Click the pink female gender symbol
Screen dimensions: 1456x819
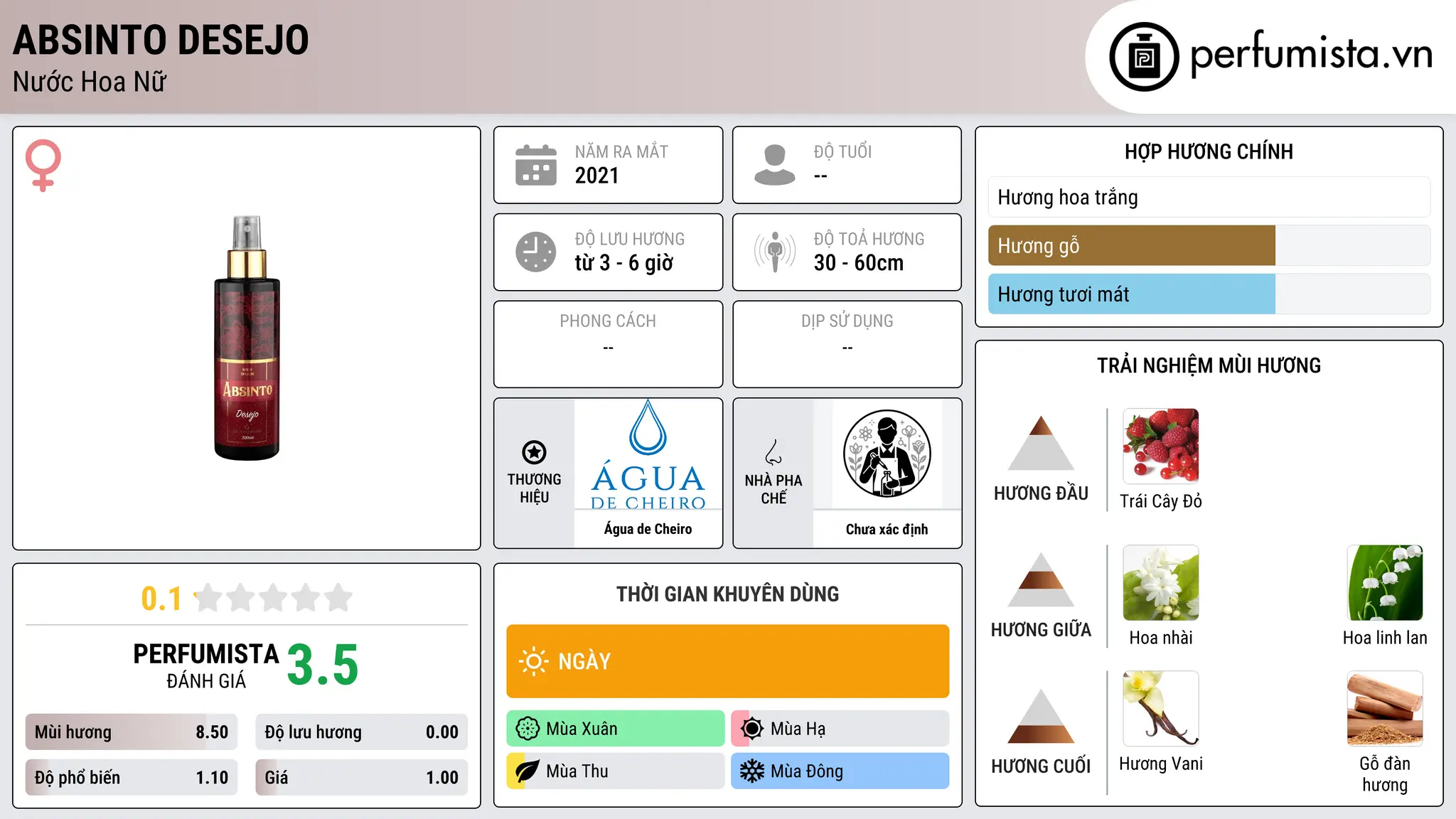click(x=43, y=165)
